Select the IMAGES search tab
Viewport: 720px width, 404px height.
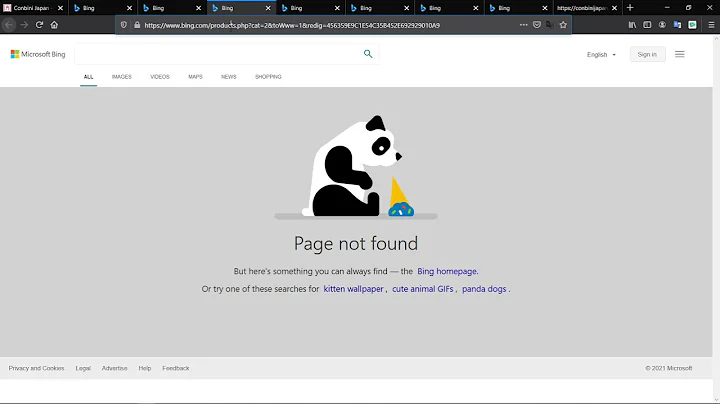[x=122, y=77]
